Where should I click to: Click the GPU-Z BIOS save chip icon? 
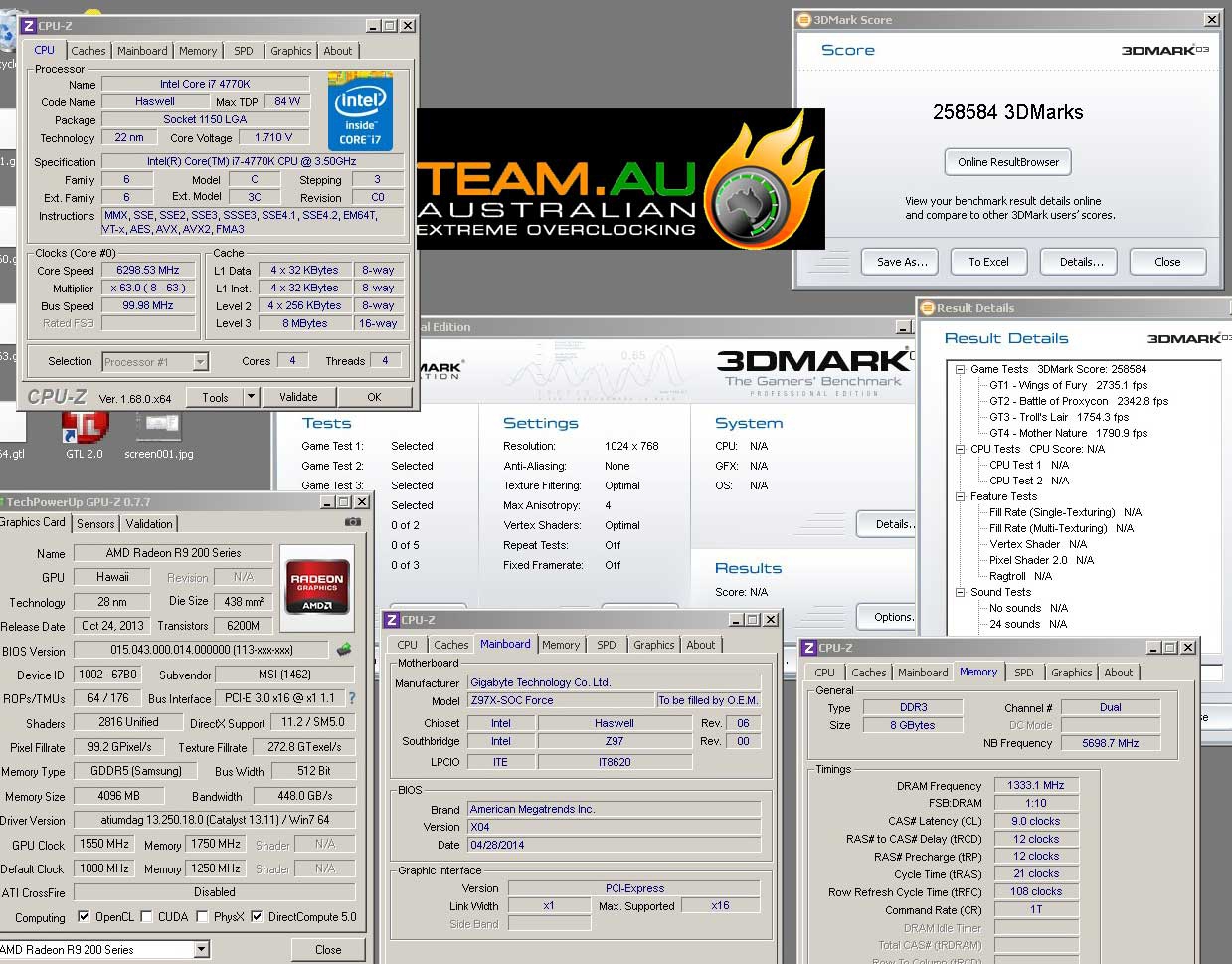344,650
